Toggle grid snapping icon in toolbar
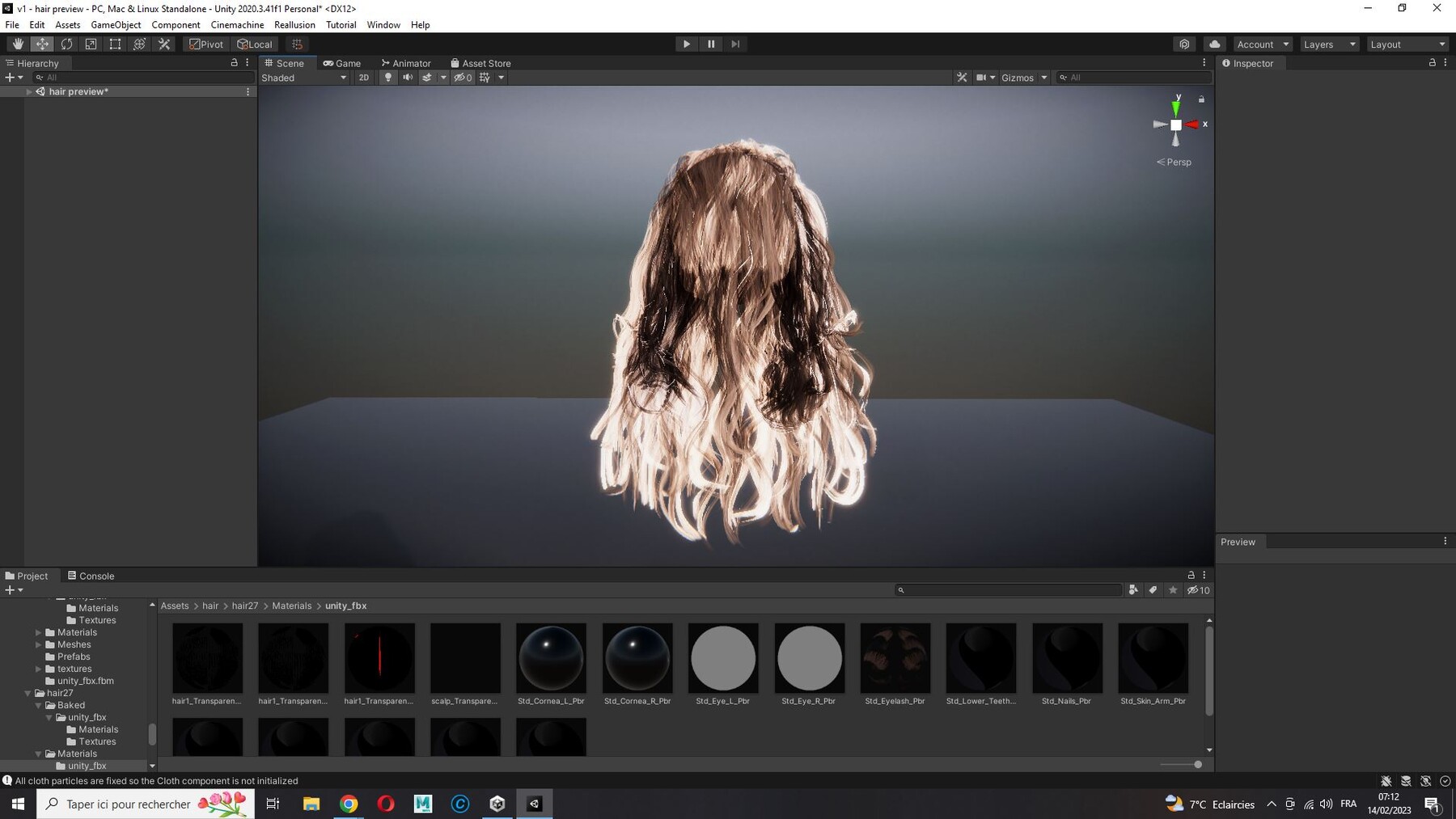Viewport: 1456px width, 819px height. (x=297, y=44)
